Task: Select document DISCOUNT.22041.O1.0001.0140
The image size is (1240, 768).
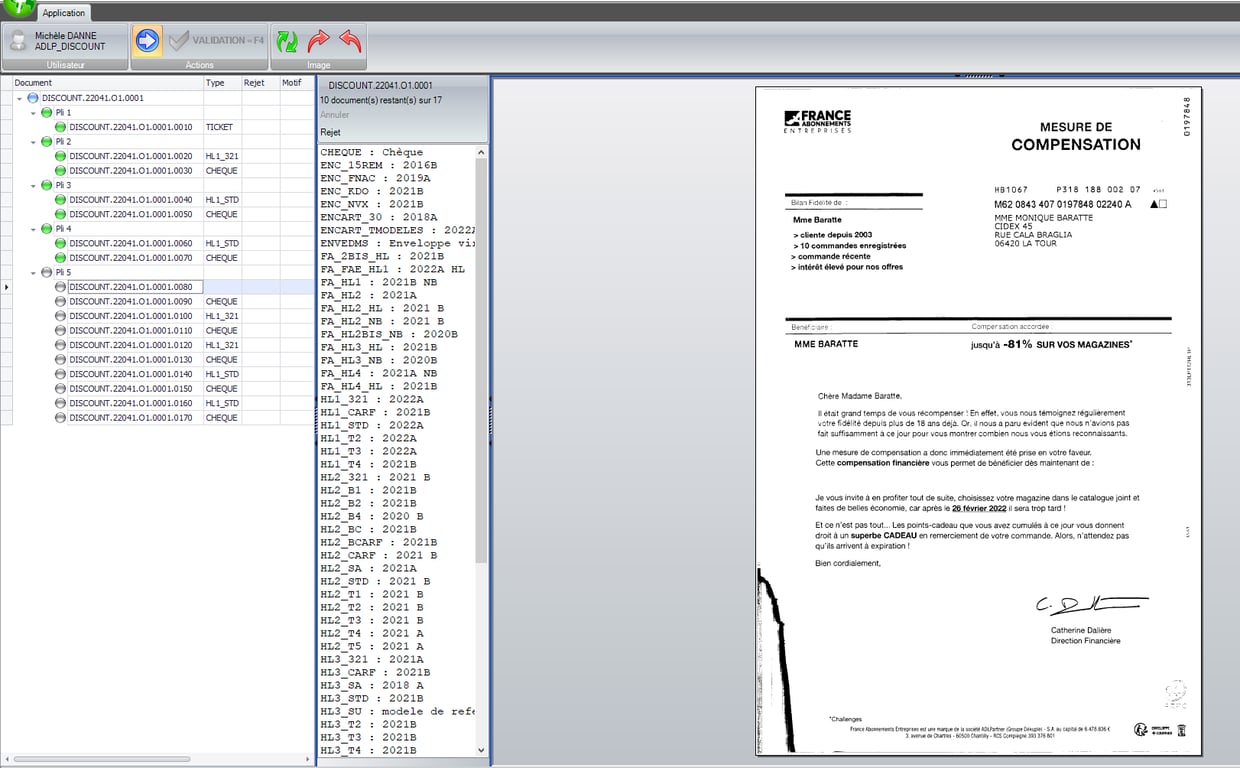Action: pyautogui.click(x=131, y=374)
